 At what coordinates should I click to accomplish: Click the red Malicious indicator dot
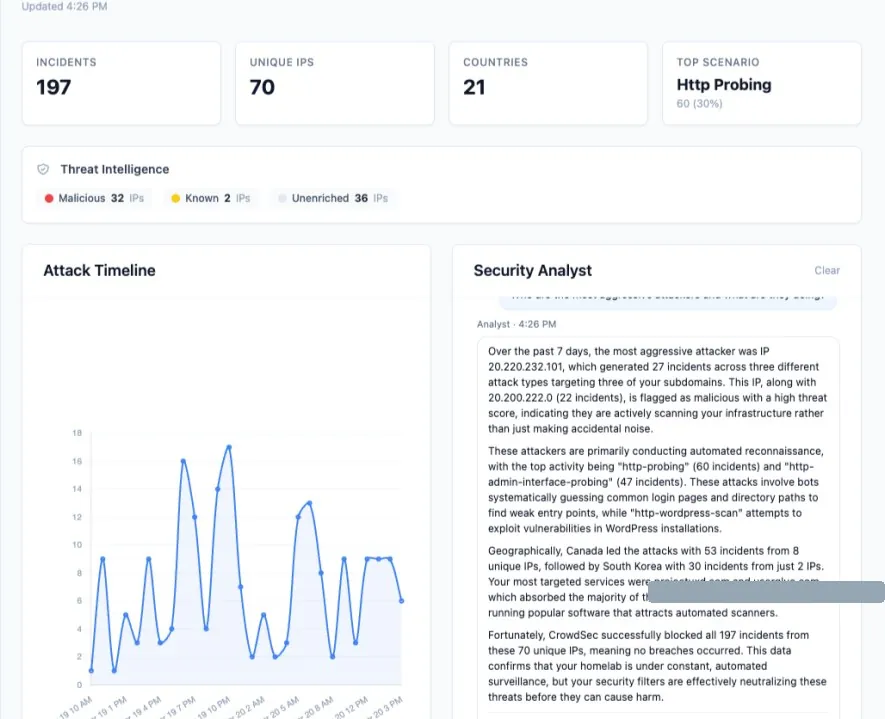[x=49, y=198]
